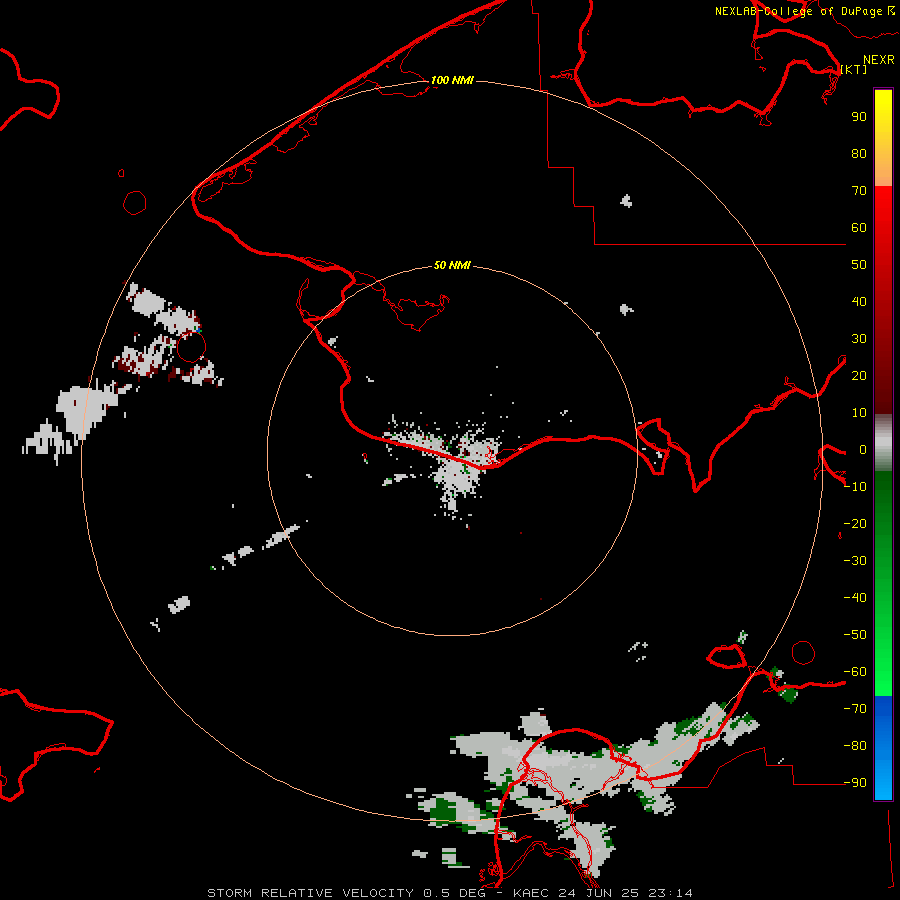This screenshot has width=900, height=900.
Task: Click the -90 value on the velocity scale
Action: pyautogui.click(x=855, y=783)
